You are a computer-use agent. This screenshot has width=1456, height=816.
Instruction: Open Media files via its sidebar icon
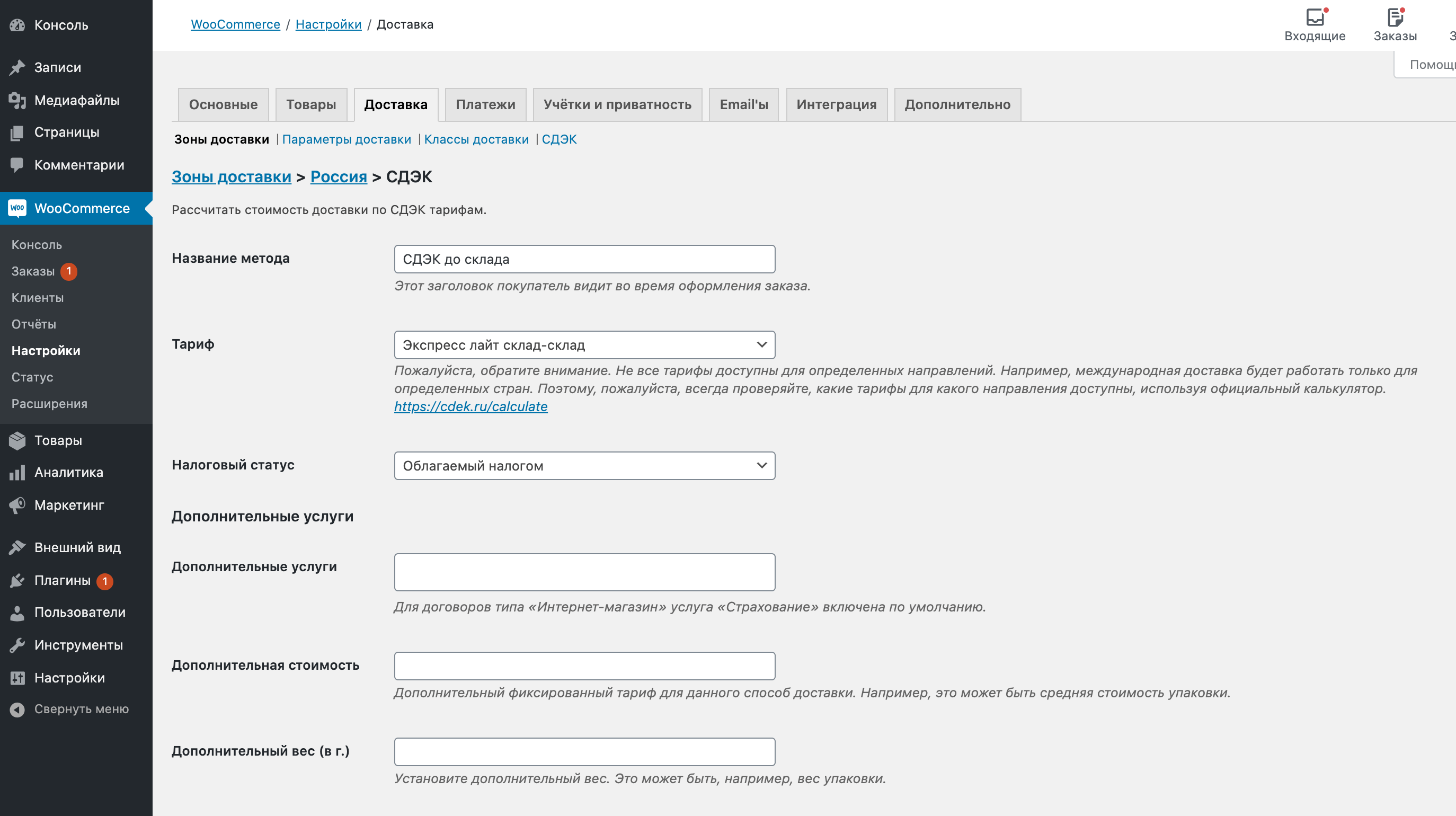(x=17, y=101)
